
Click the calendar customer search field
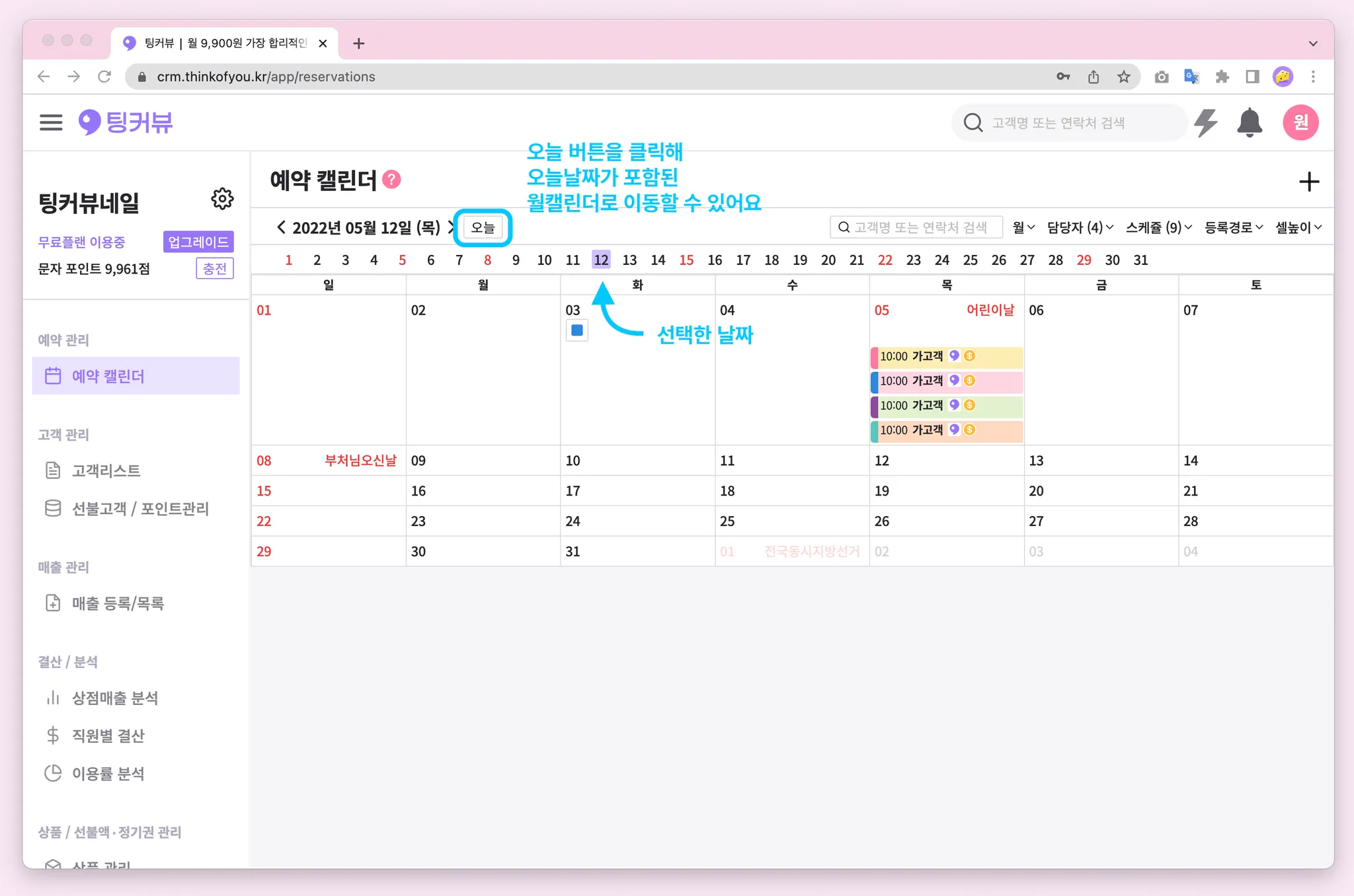(x=916, y=227)
